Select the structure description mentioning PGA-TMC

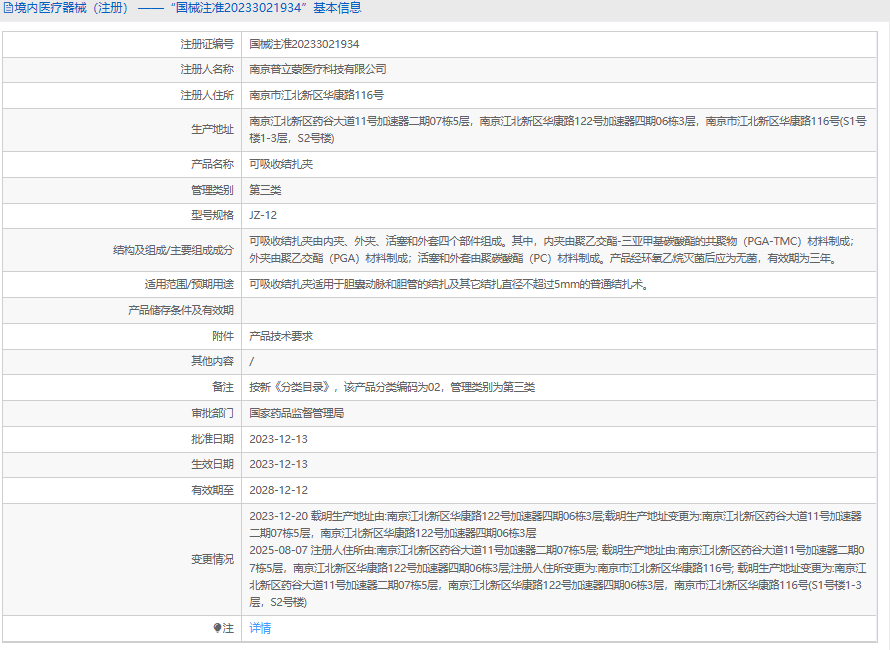pos(552,250)
